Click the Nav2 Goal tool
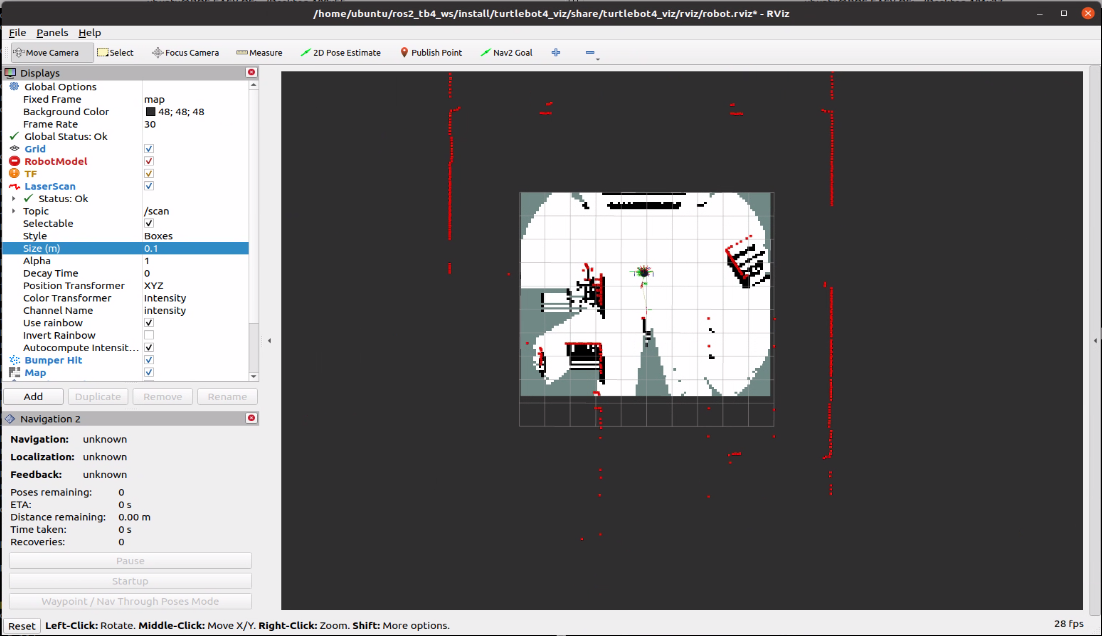Image resolution: width=1102 pixels, height=636 pixels. 507,53
